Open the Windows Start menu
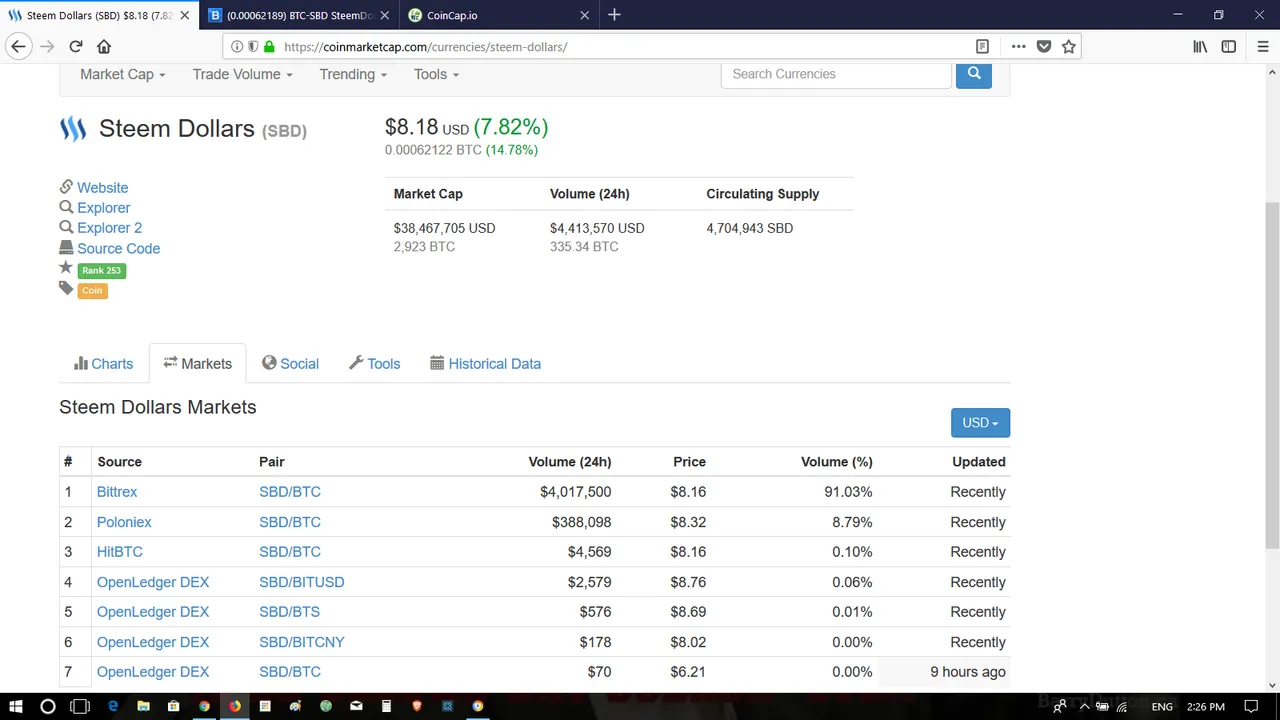Viewport: 1280px width, 720px height. (16, 706)
